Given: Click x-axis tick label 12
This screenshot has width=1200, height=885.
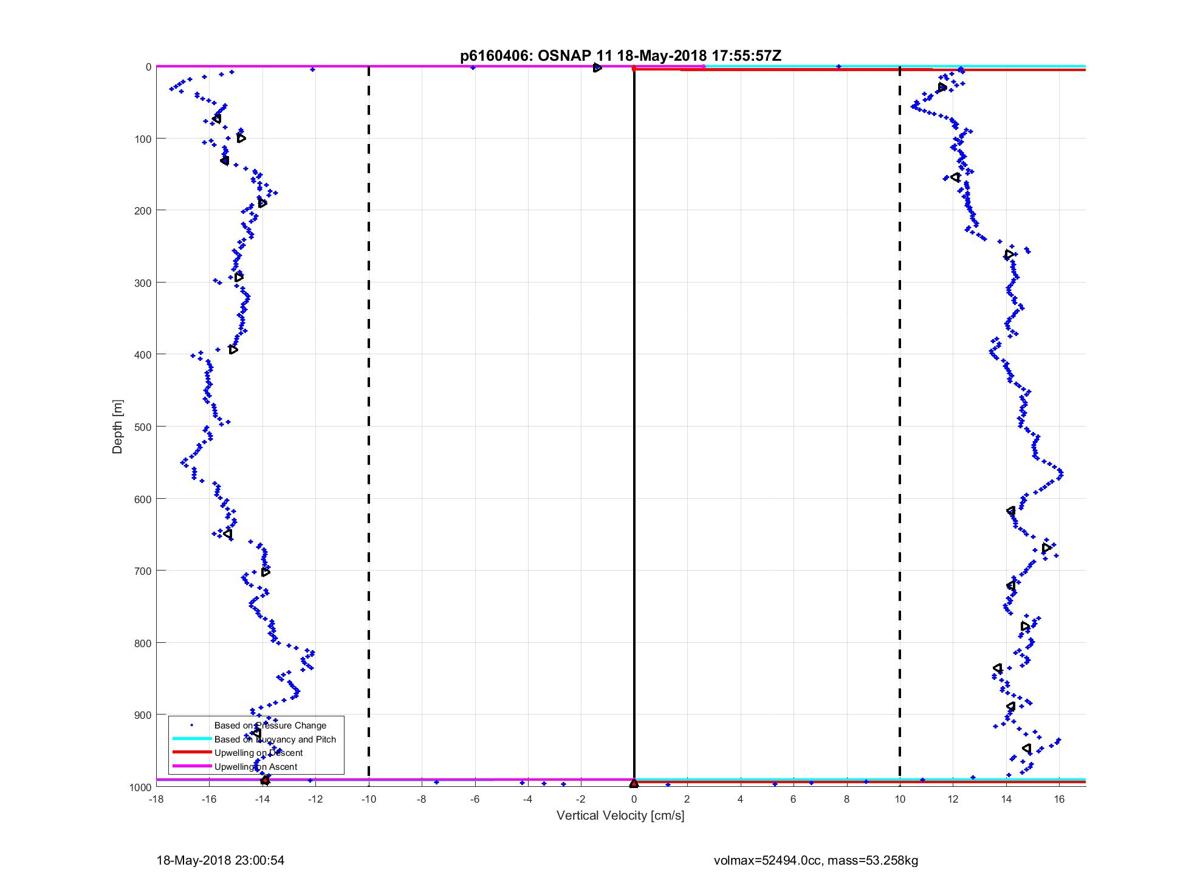Looking at the screenshot, I should click(x=953, y=799).
